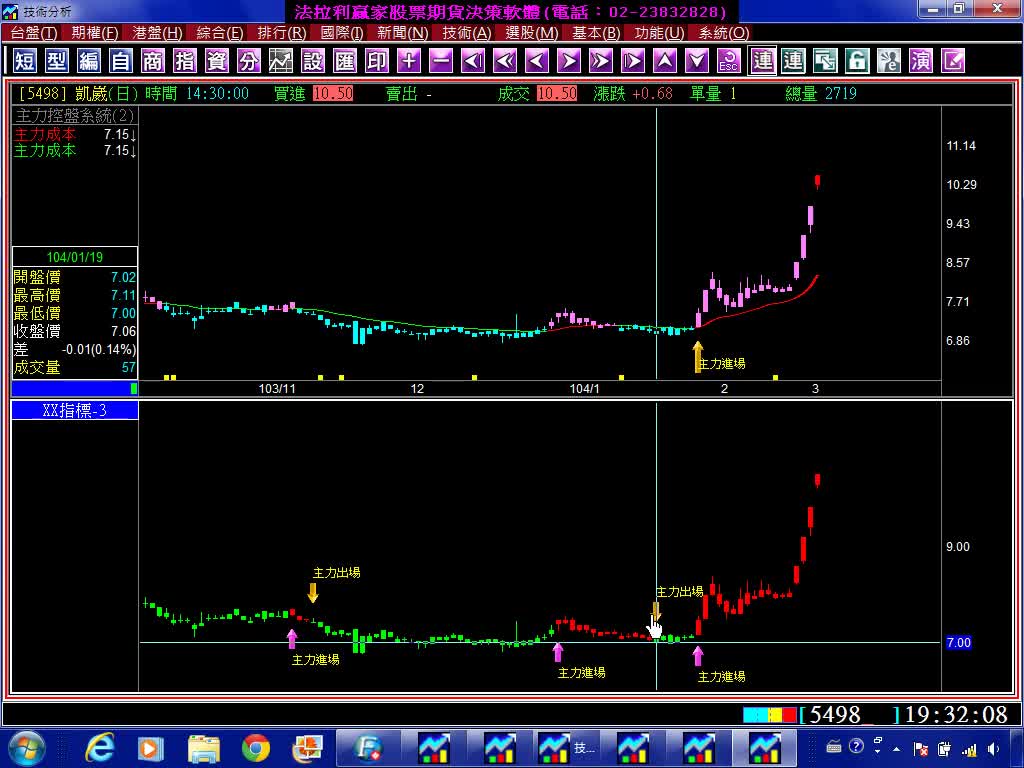Toggle the green 連 link button
Viewport: 1024px width, 768px height.
[793, 61]
